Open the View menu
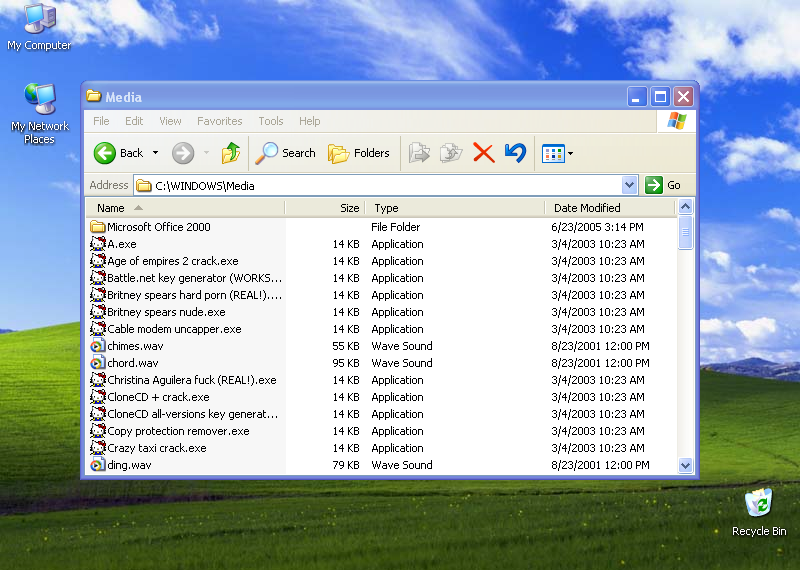The width and height of the screenshot is (800, 570). (x=170, y=121)
